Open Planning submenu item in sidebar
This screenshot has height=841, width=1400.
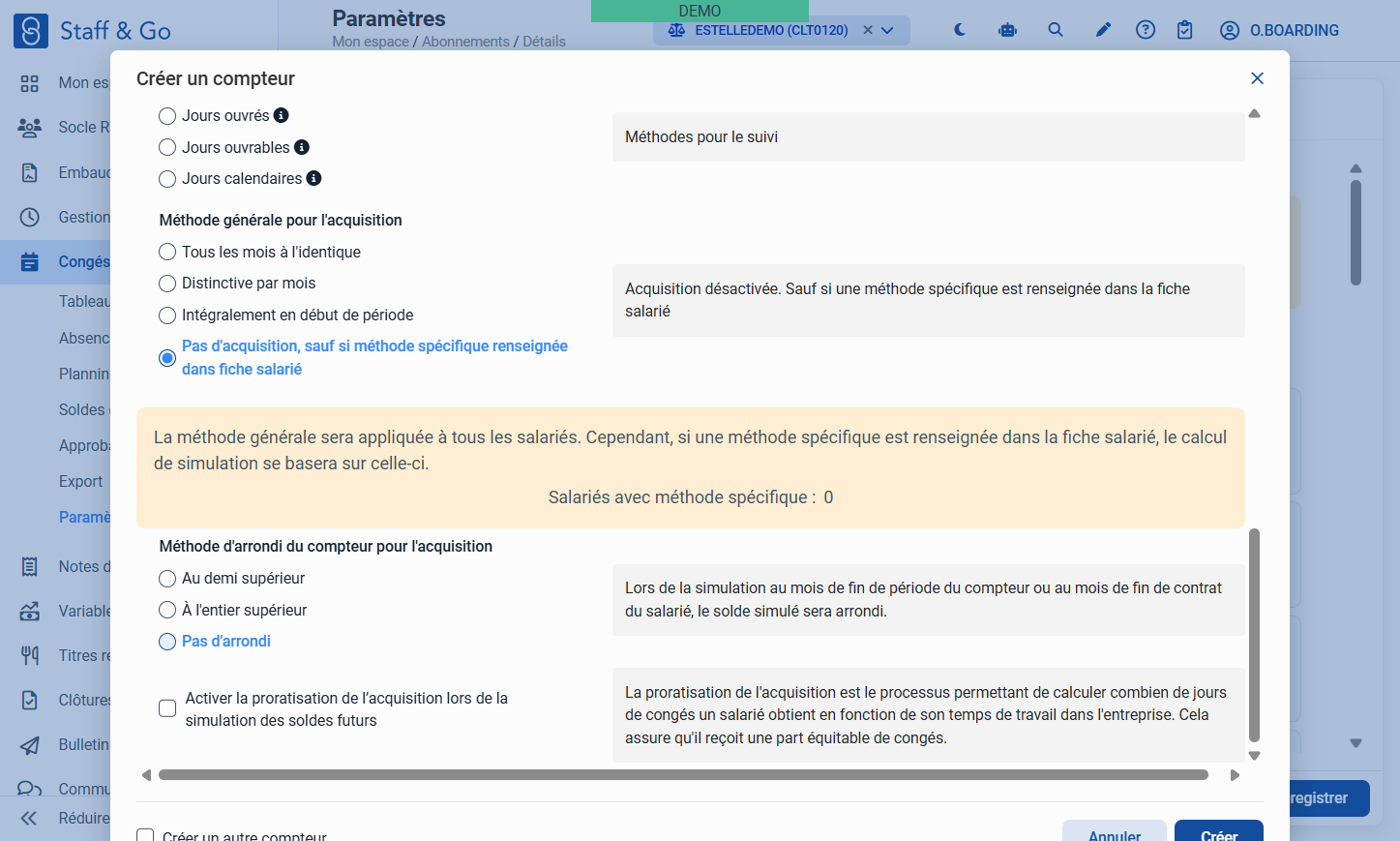(x=84, y=374)
